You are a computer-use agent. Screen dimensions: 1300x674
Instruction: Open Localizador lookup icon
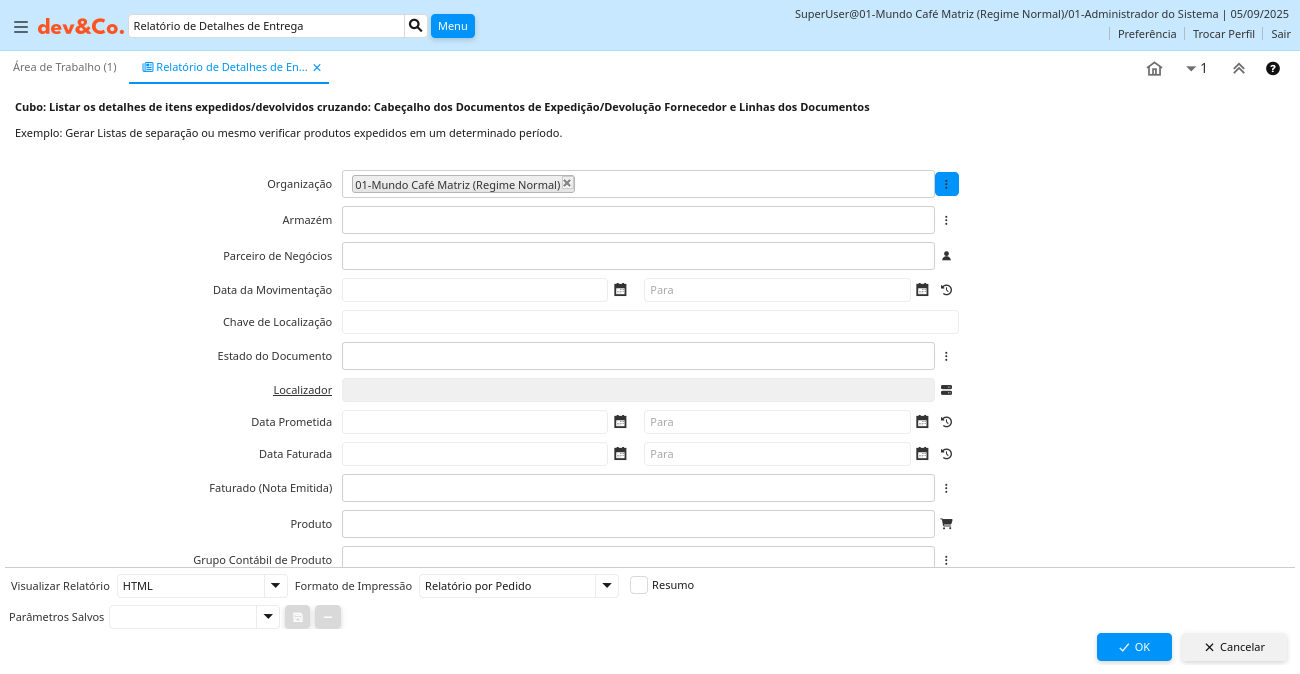coord(946,390)
